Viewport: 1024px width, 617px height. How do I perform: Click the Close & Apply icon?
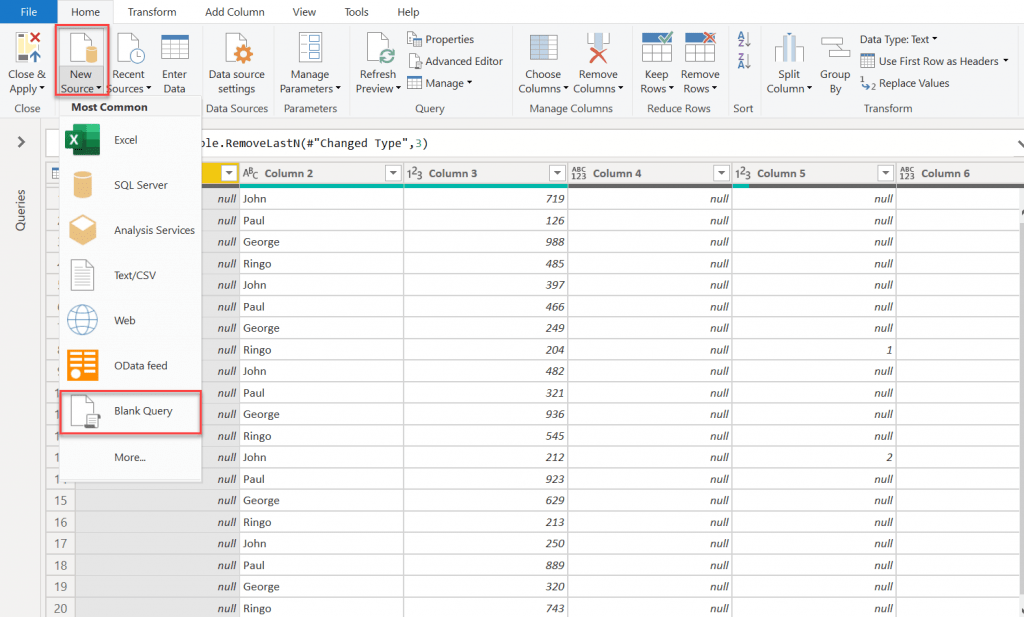(27, 48)
